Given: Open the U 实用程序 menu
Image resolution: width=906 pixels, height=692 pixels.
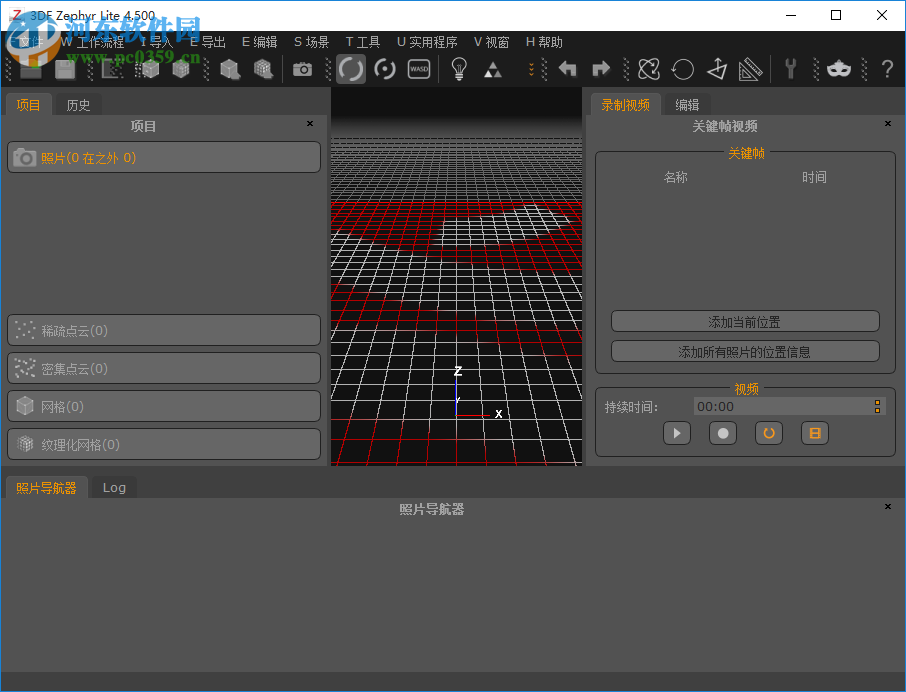Looking at the screenshot, I should 428,41.
